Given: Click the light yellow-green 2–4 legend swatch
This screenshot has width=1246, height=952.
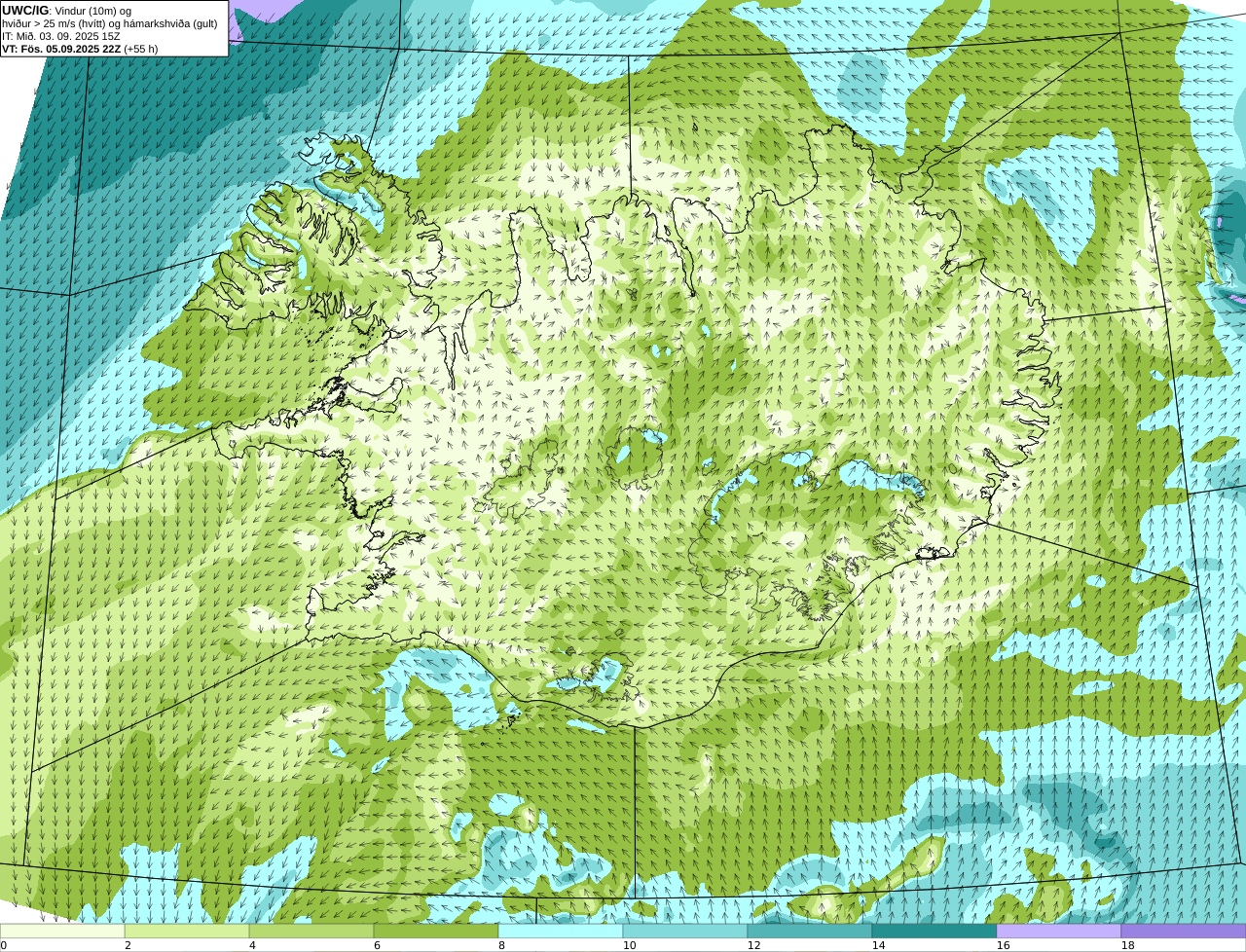Looking at the screenshot, I should click(187, 931).
